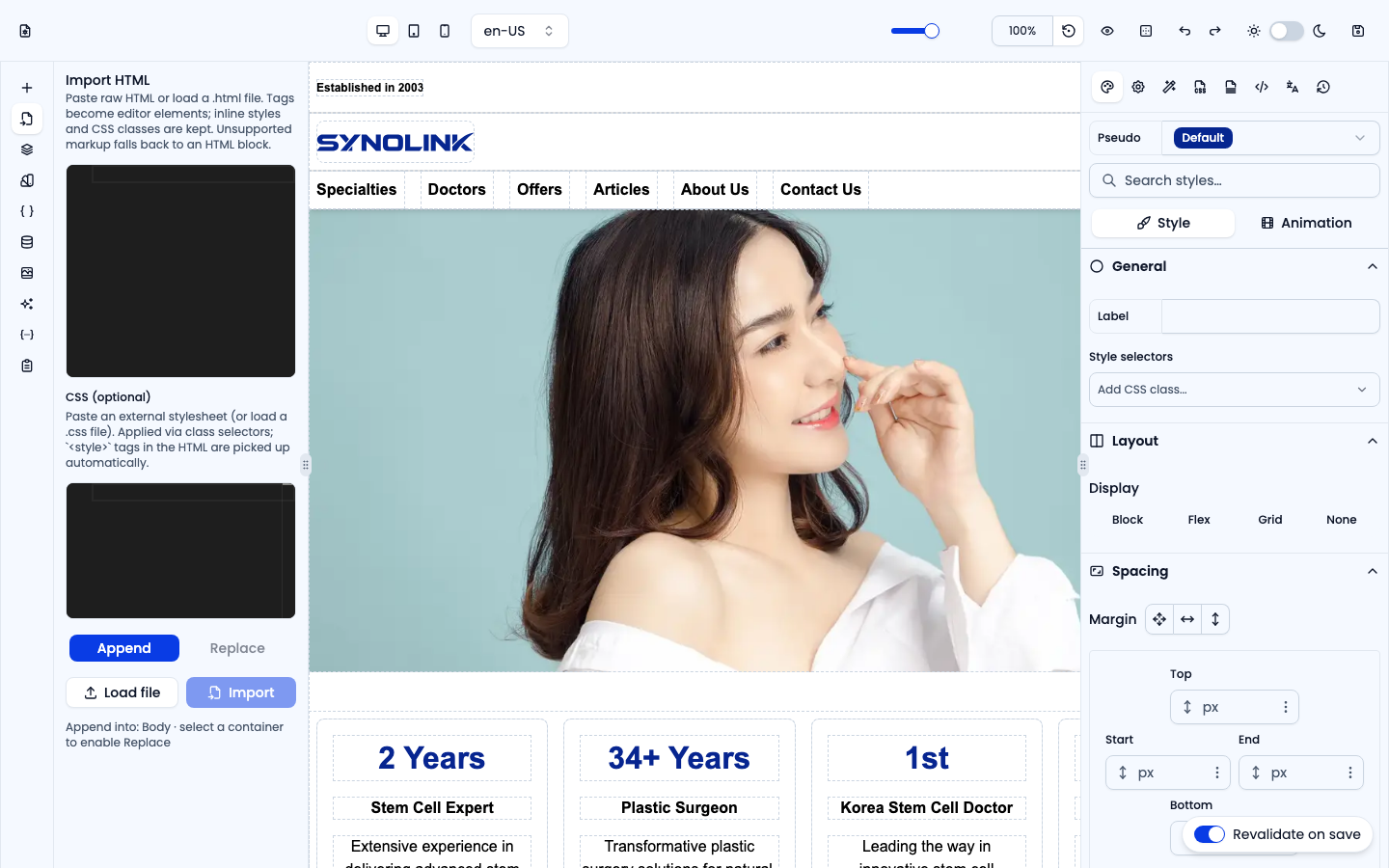The image size is (1389, 868).
Task: Select Block display option
Action: point(1128,520)
